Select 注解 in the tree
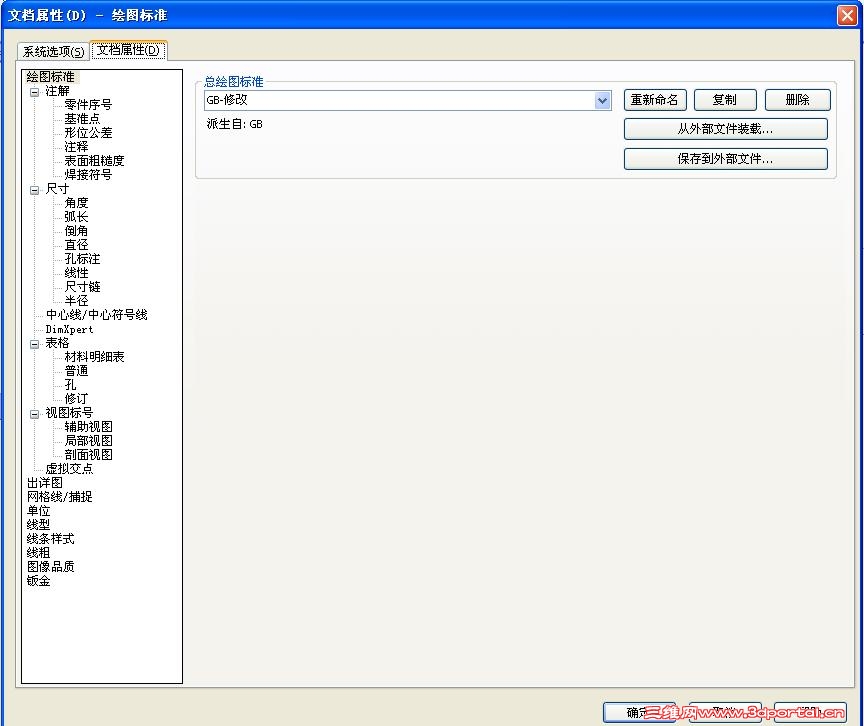 coord(57,91)
